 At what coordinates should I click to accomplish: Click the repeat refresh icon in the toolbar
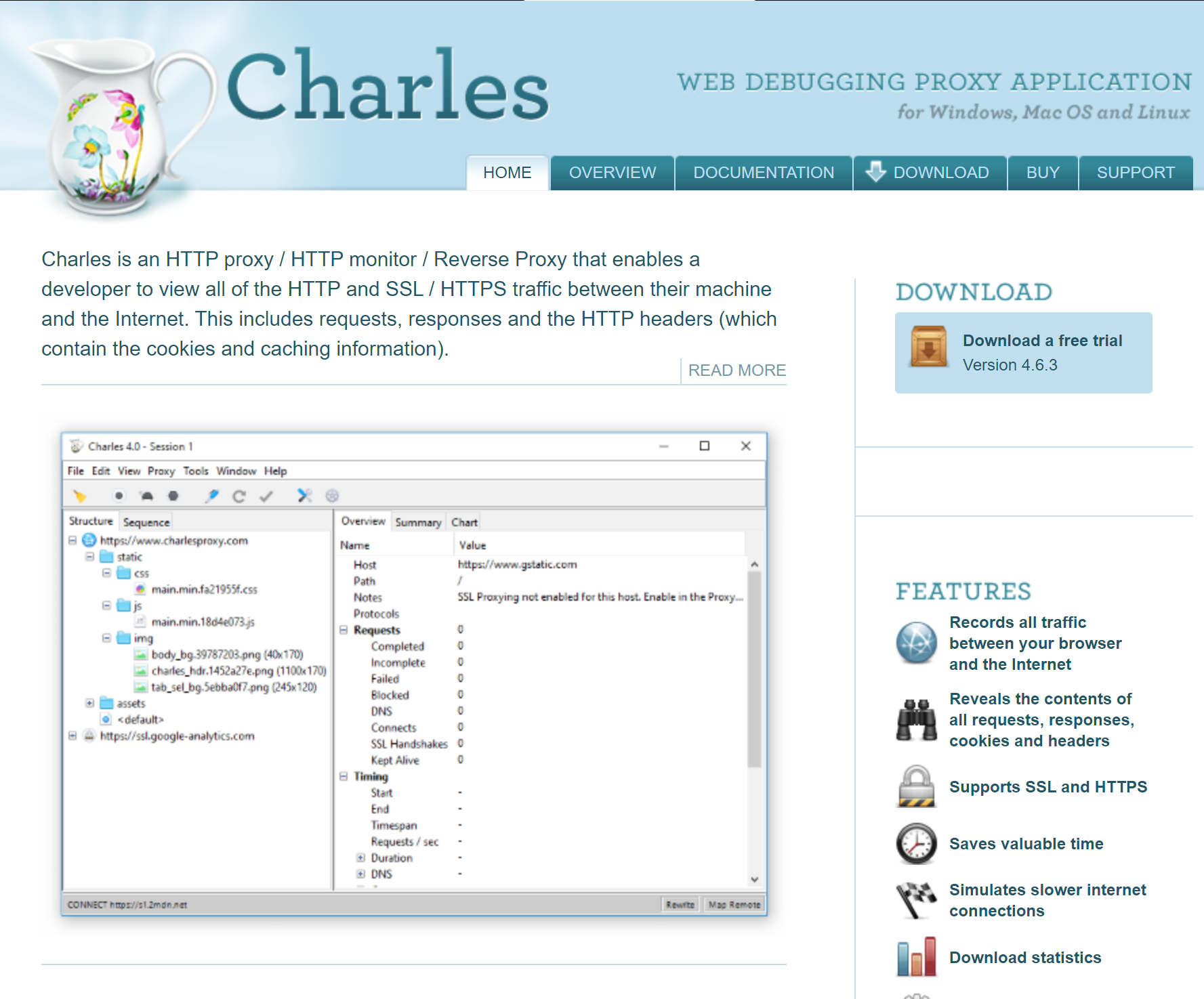(x=238, y=496)
